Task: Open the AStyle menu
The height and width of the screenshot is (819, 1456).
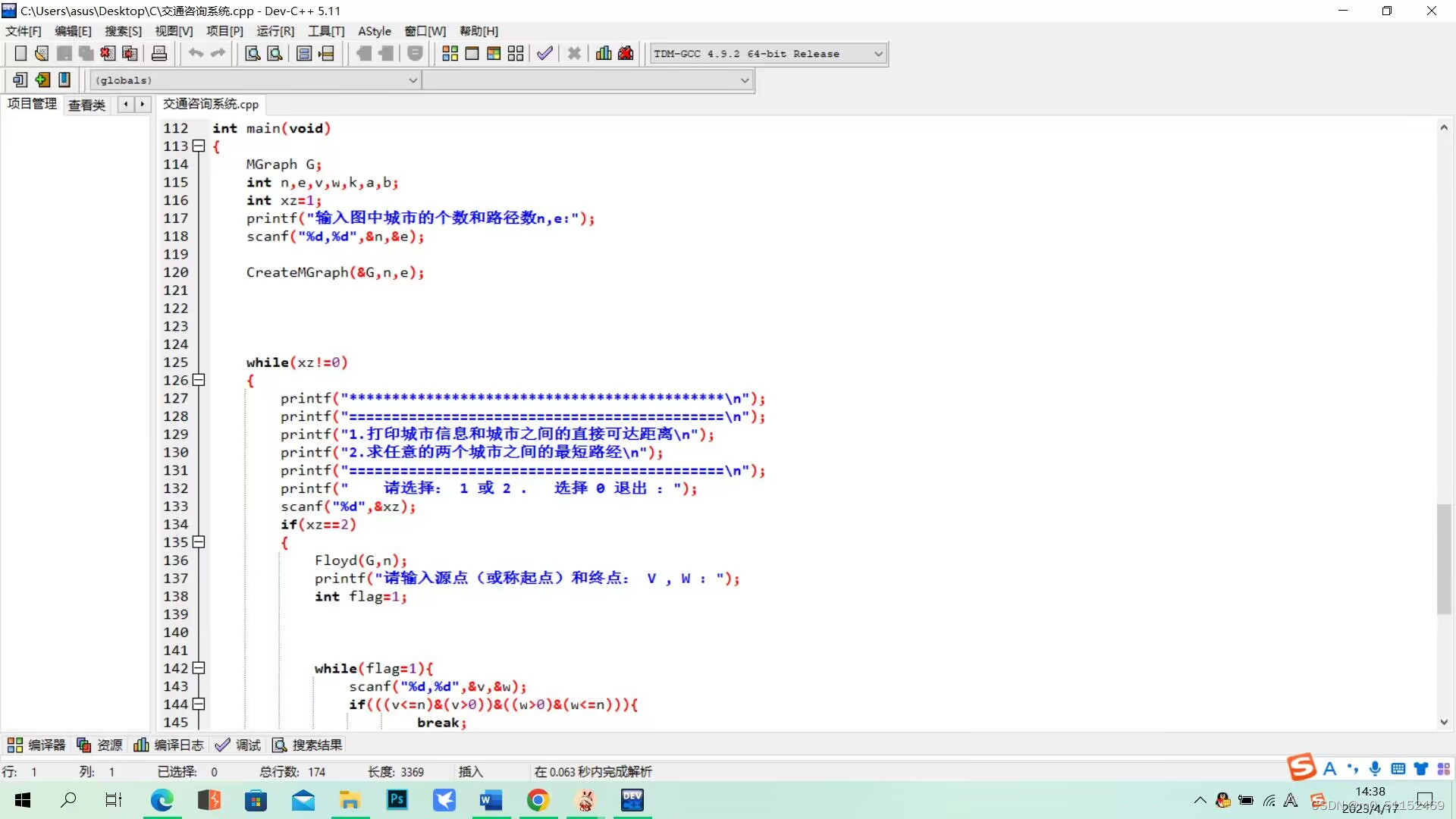Action: (375, 31)
